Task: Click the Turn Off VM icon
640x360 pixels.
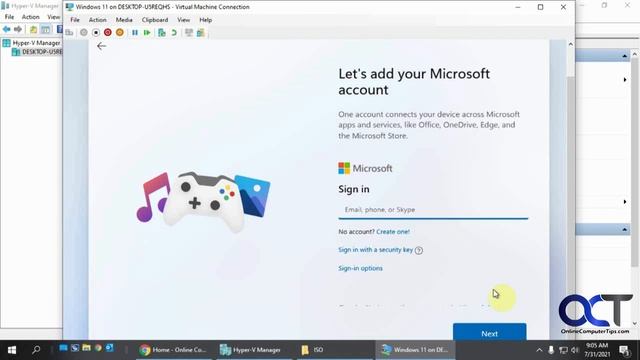Action: [96, 33]
